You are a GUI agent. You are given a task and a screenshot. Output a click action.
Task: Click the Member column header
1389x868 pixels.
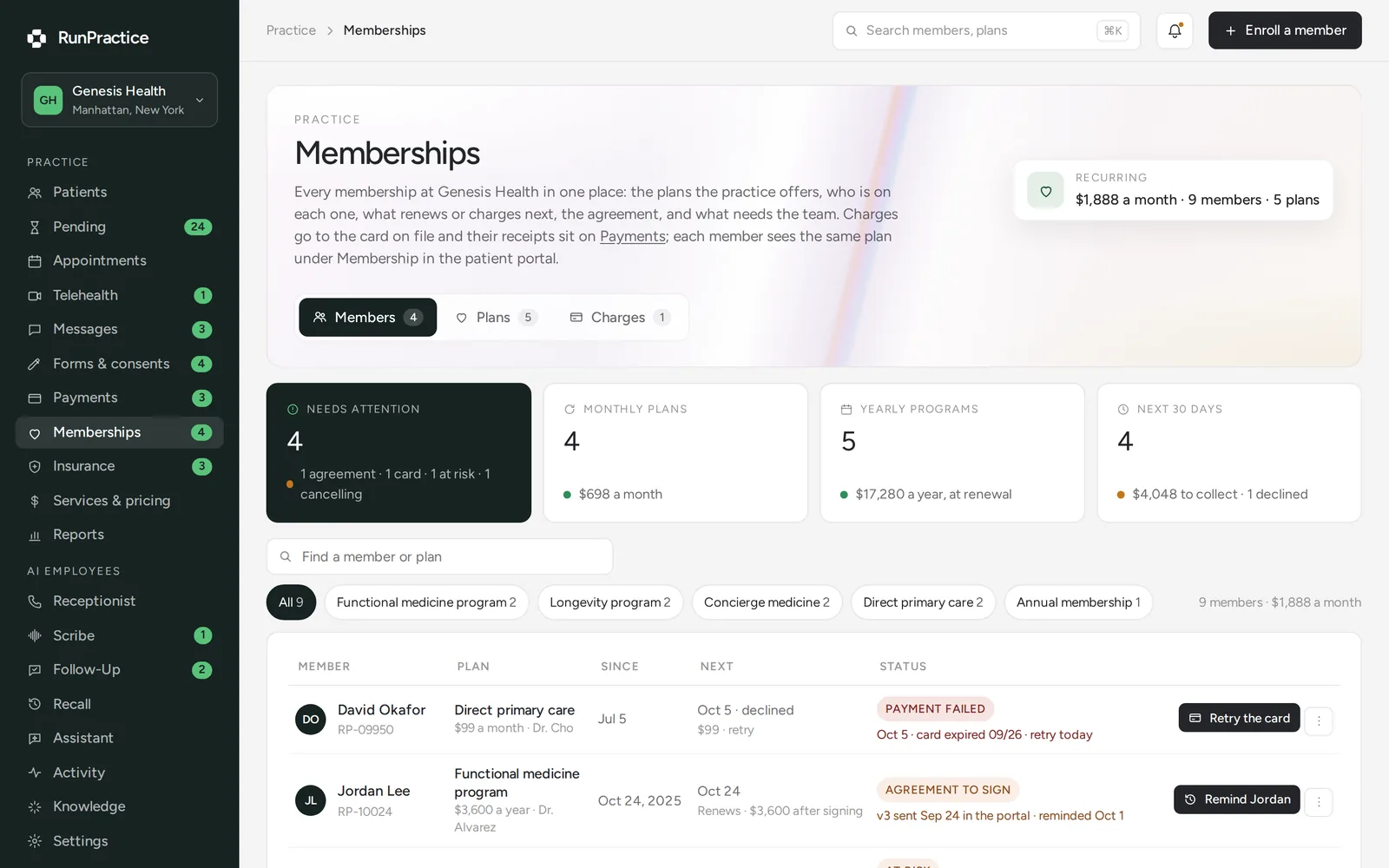coord(324,667)
